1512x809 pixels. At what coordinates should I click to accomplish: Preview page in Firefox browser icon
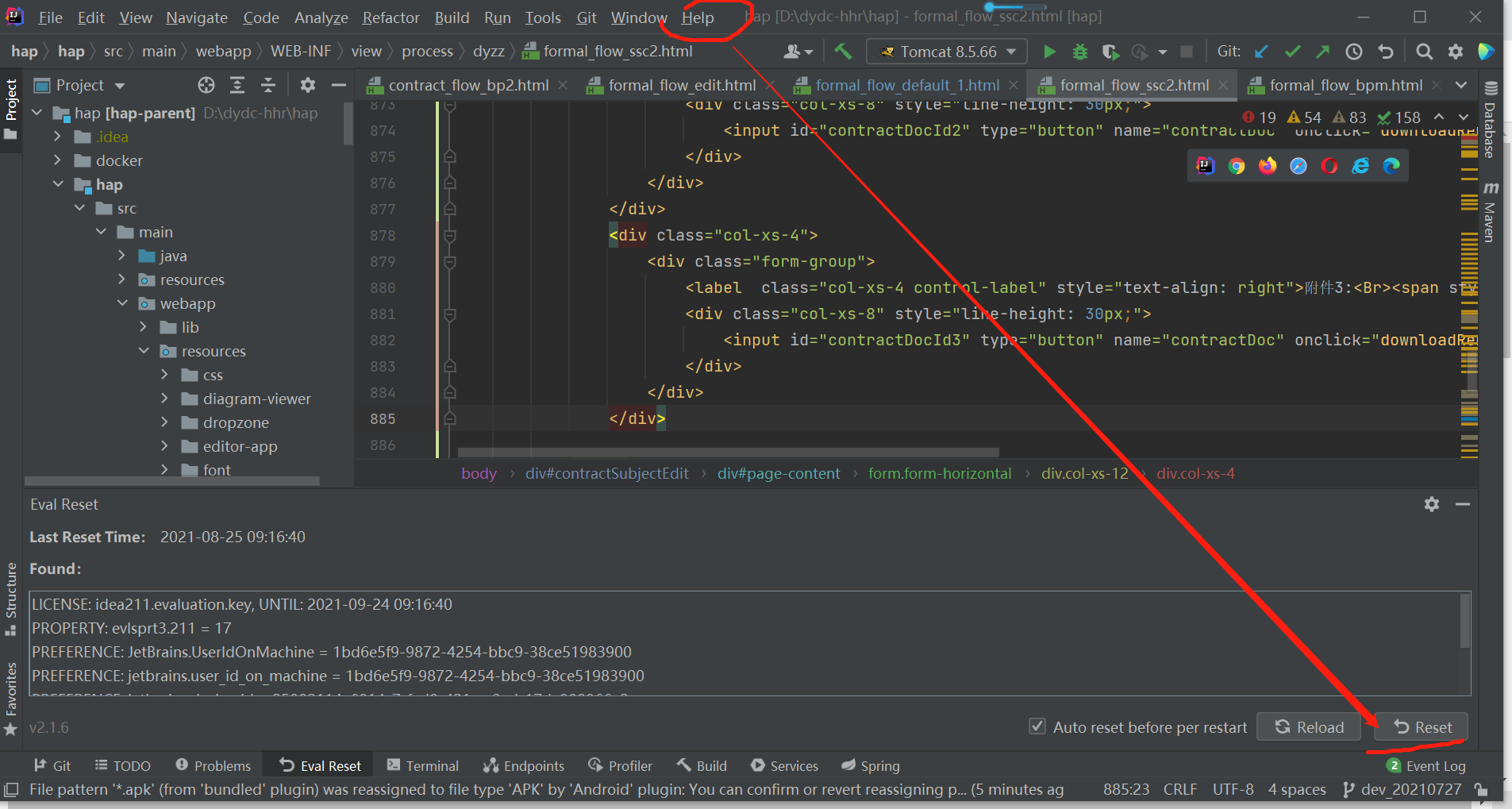[x=1268, y=166]
